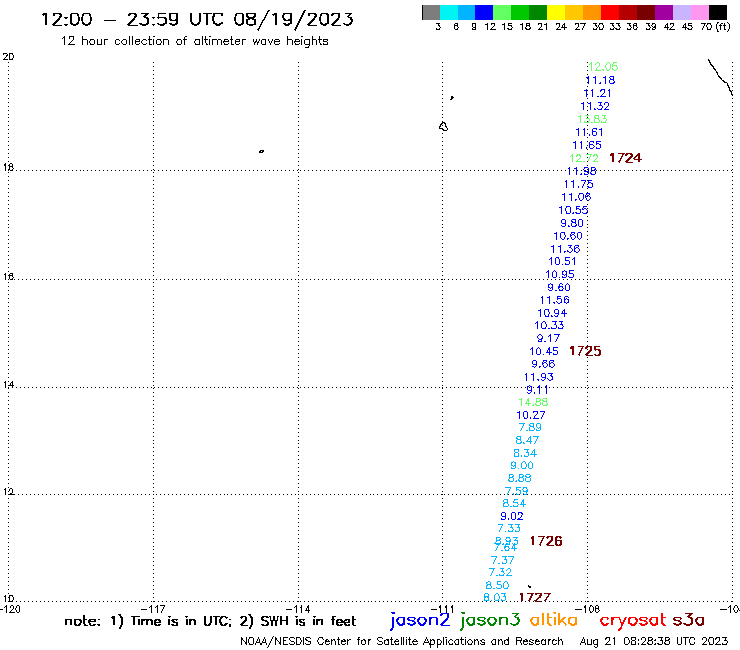Click the 12.05 wave height reading
Viewport: 740px width, 650px height.
603,67
